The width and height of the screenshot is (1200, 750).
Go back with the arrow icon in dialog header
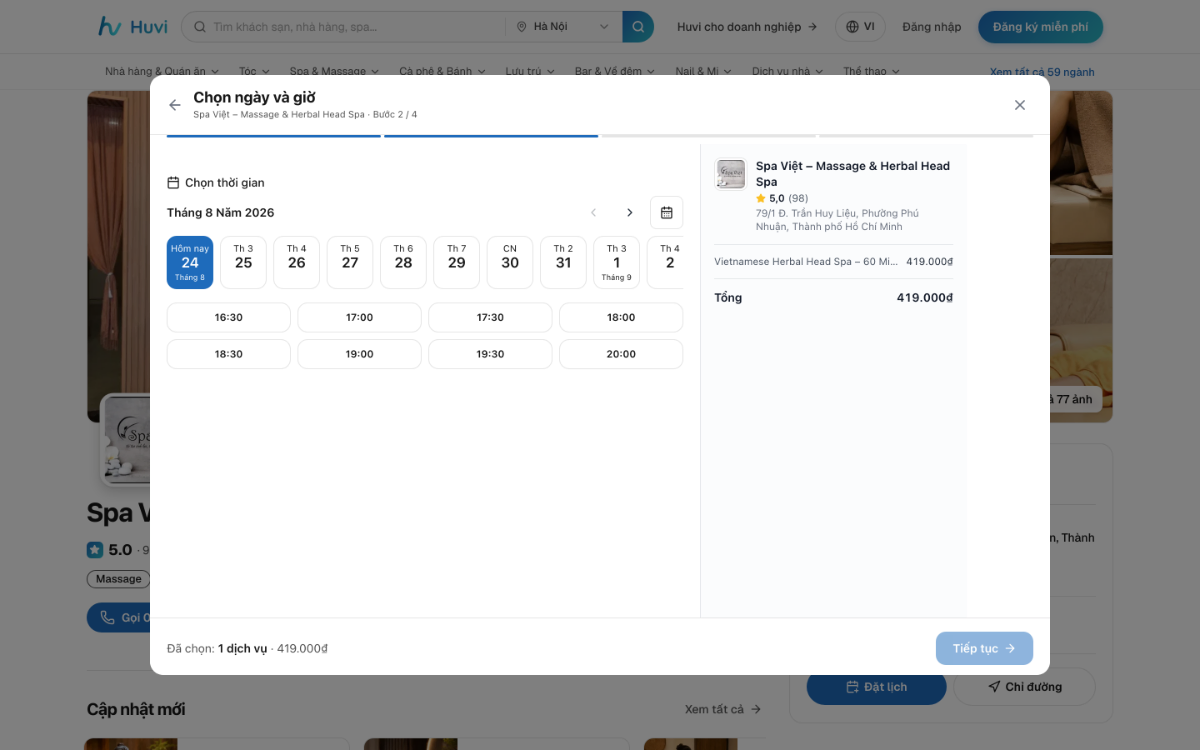pyautogui.click(x=175, y=105)
